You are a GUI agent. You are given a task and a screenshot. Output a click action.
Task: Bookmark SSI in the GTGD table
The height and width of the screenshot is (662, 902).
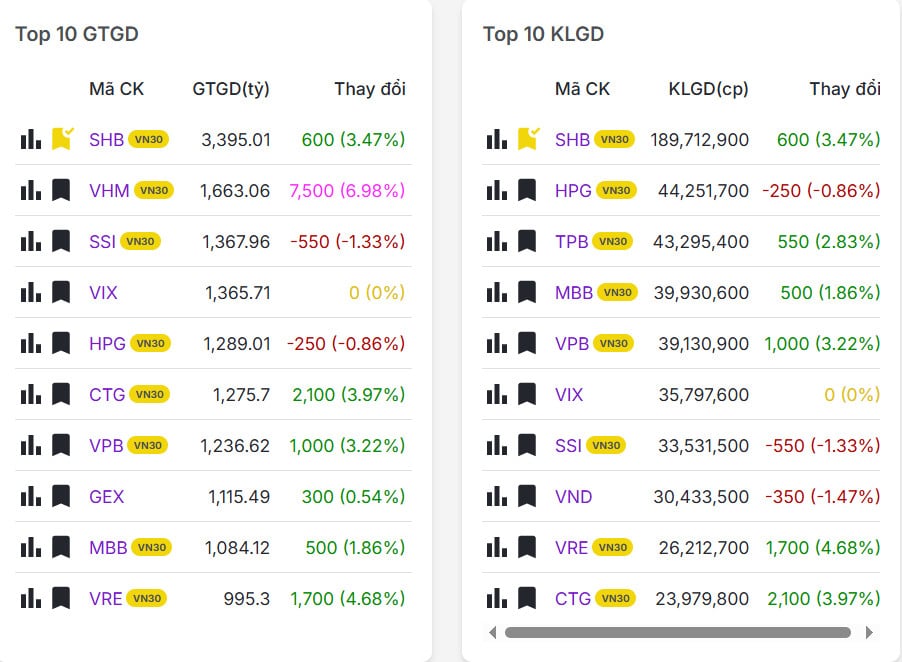coord(61,242)
